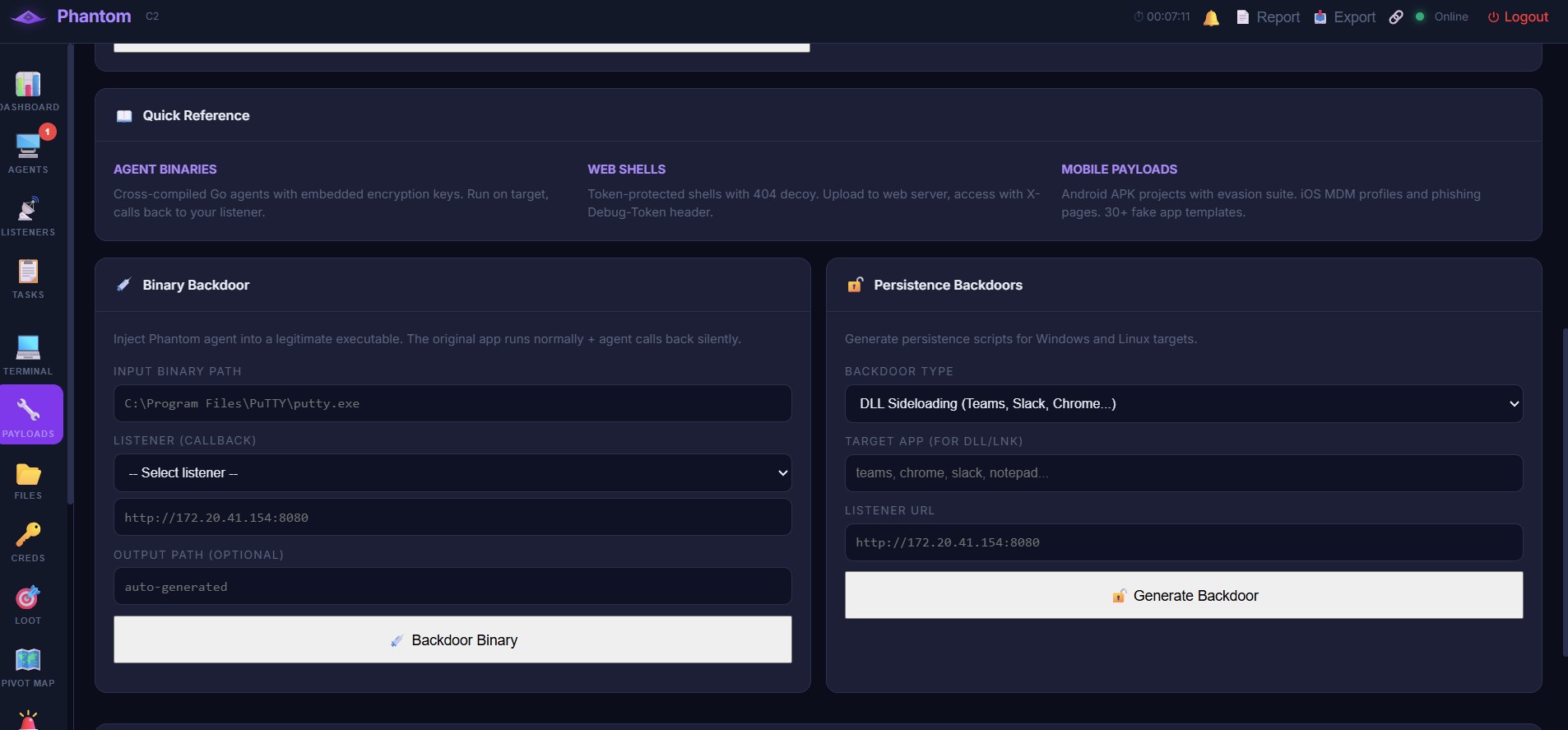This screenshot has height=730, width=1568.
Task: Click the Export button
Action: click(x=1344, y=17)
